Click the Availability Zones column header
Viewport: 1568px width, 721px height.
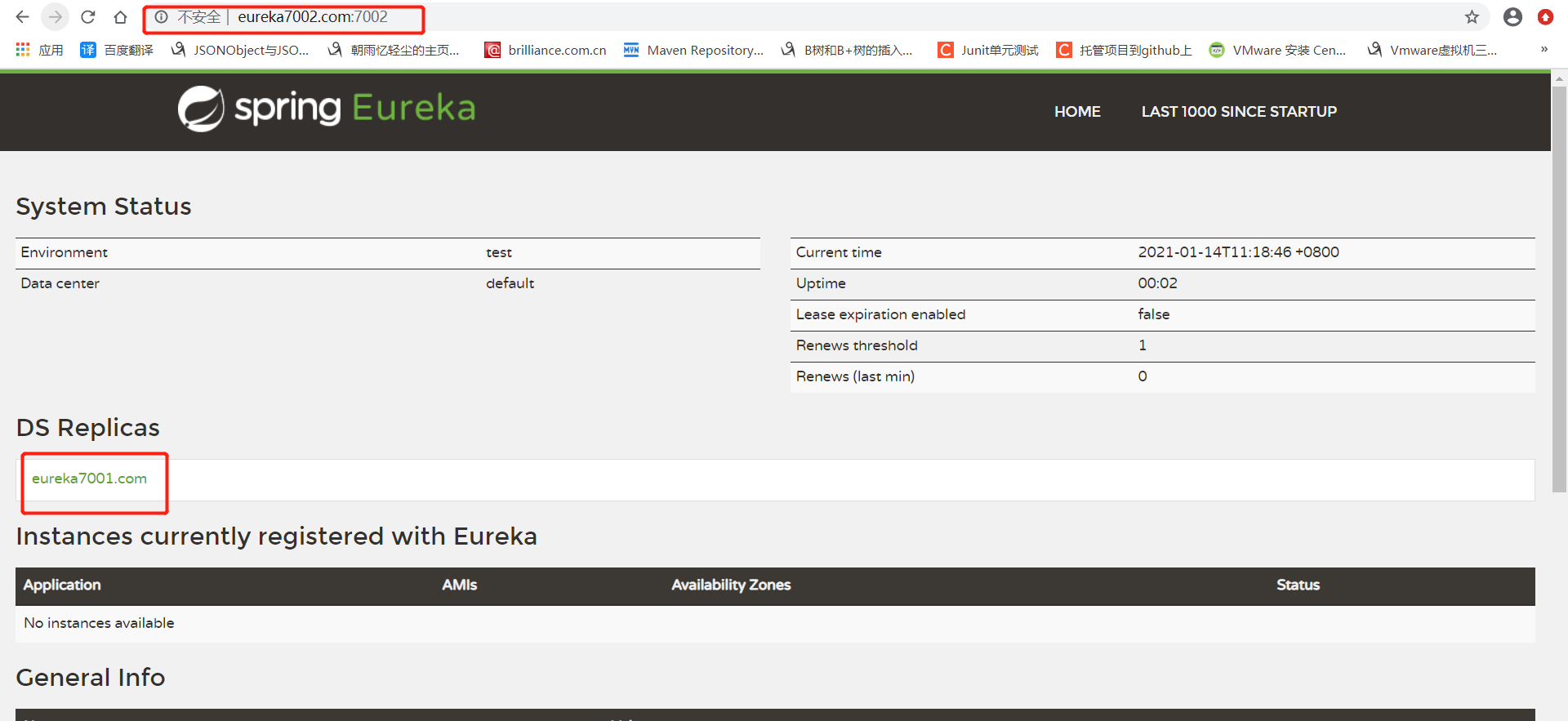point(731,585)
